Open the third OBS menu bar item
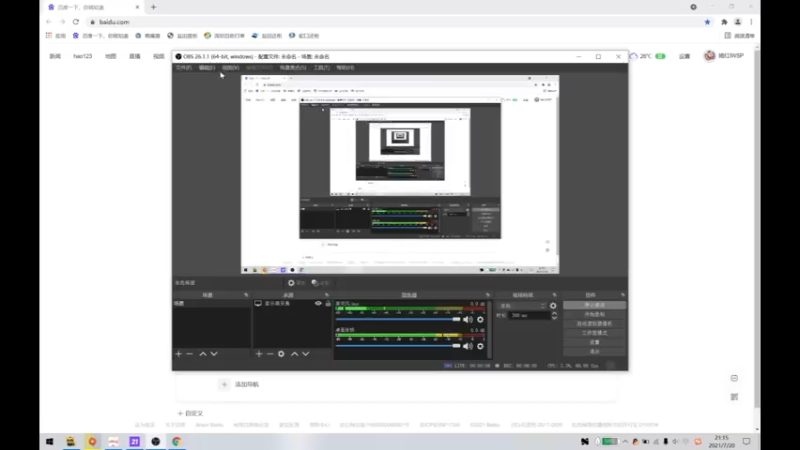 point(230,67)
